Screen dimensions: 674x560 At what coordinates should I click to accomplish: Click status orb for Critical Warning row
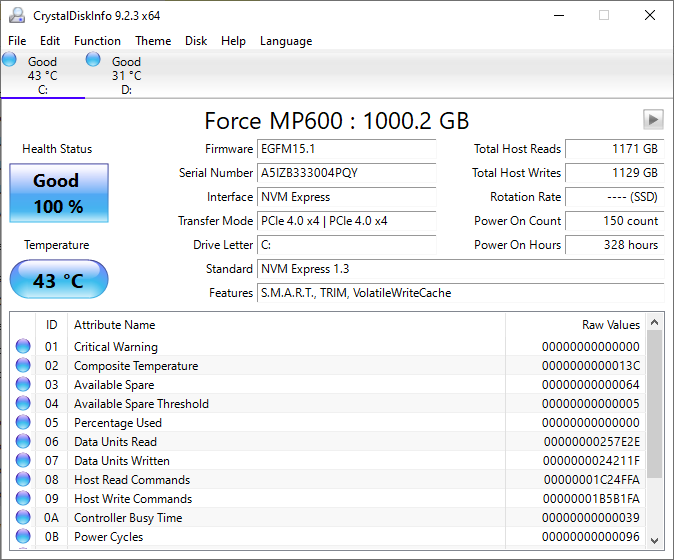pos(23,346)
